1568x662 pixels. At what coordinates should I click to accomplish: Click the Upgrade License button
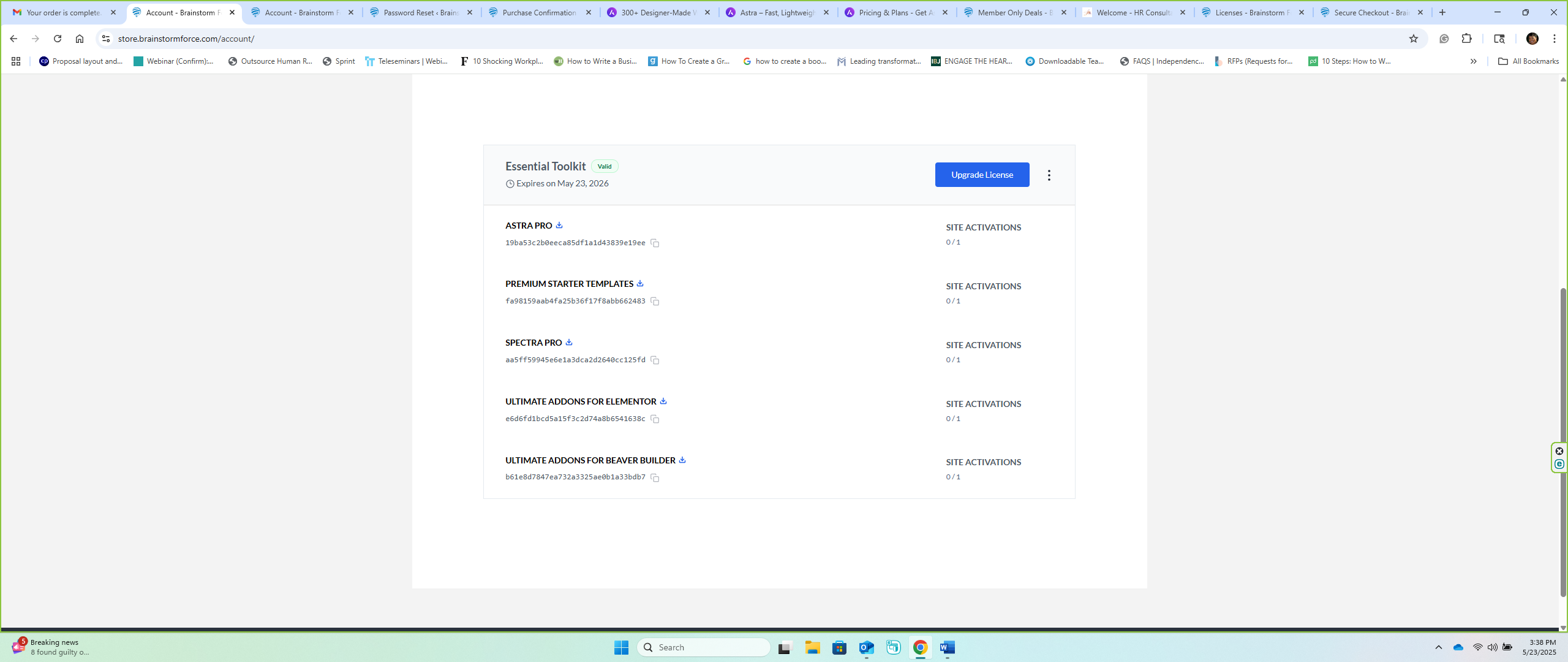point(982,175)
